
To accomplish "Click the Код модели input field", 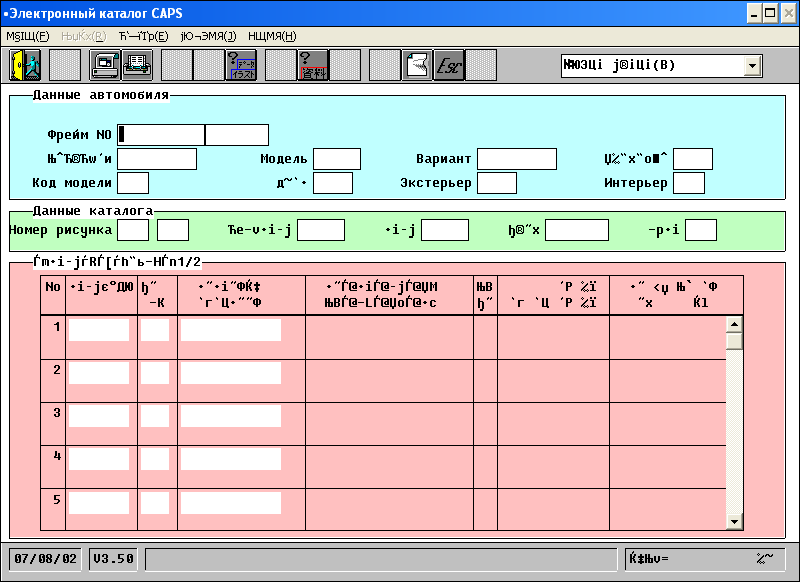I will 133,183.
